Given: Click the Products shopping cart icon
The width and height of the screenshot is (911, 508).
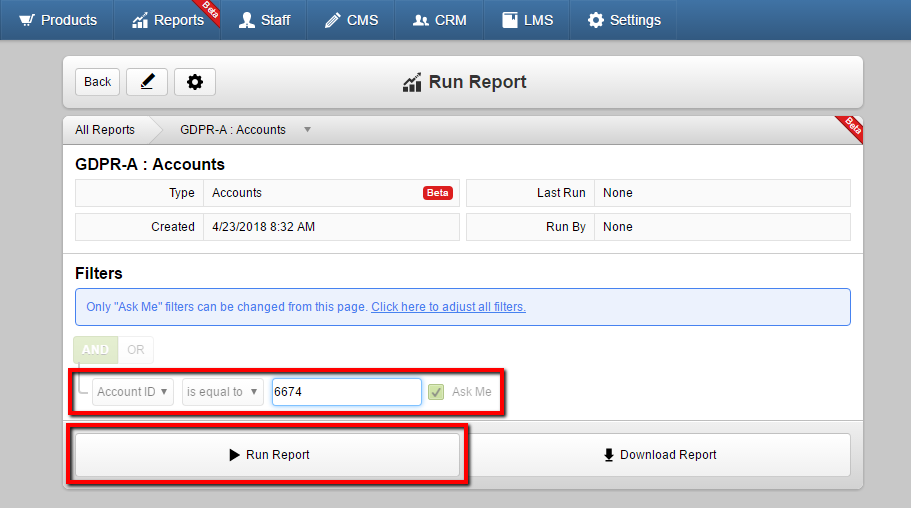Looking at the screenshot, I should click(x=27, y=20).
